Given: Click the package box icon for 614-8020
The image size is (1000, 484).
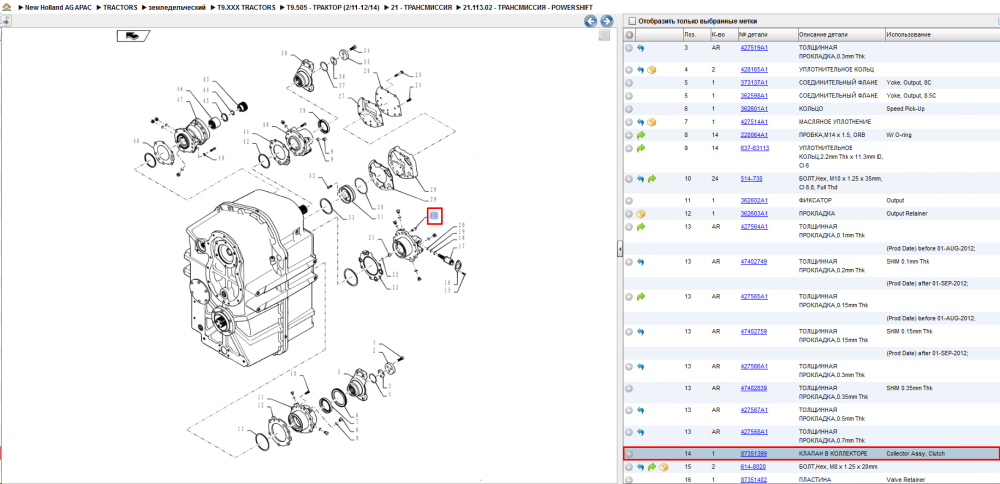Looking at the screenshot, I should click(x=663, y=467).
